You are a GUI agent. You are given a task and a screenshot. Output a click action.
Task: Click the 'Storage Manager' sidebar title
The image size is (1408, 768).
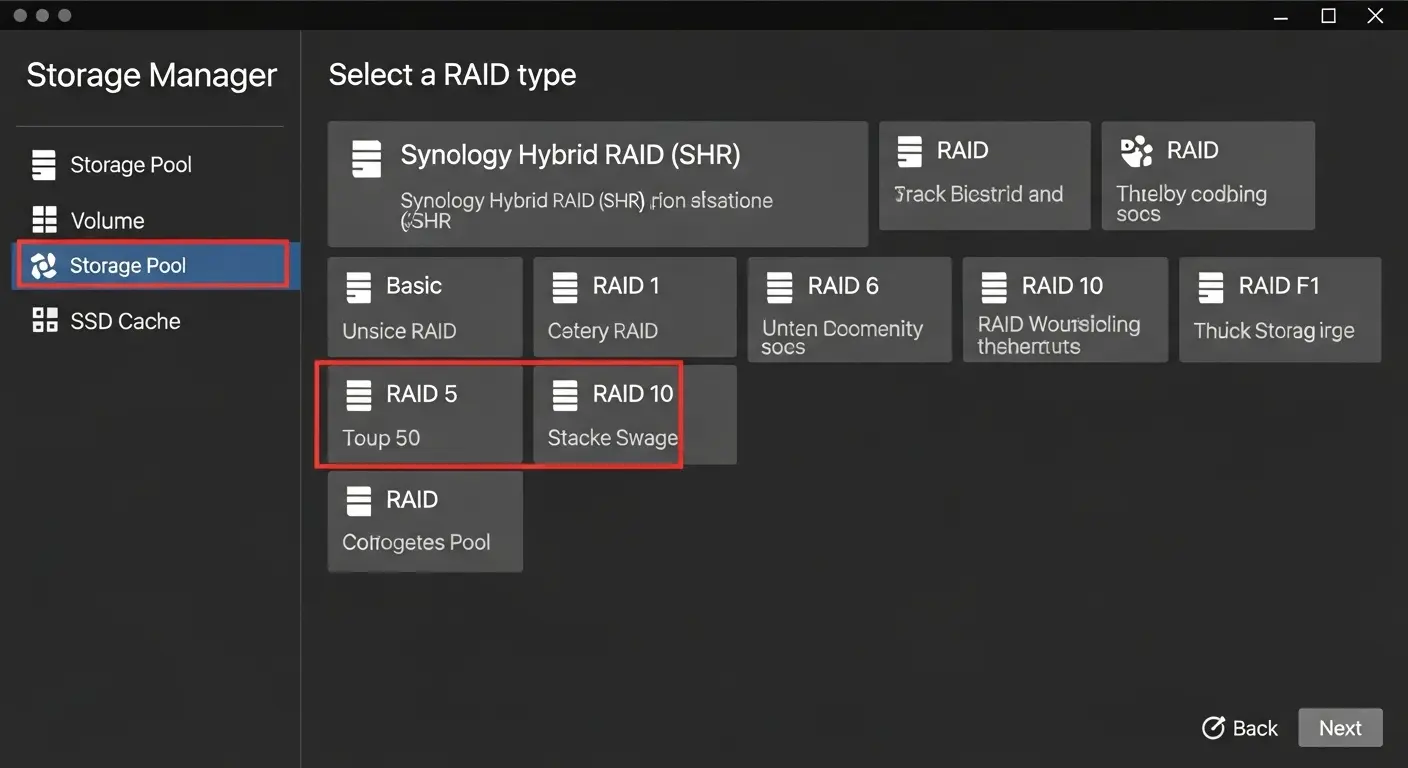click(151, 75)
